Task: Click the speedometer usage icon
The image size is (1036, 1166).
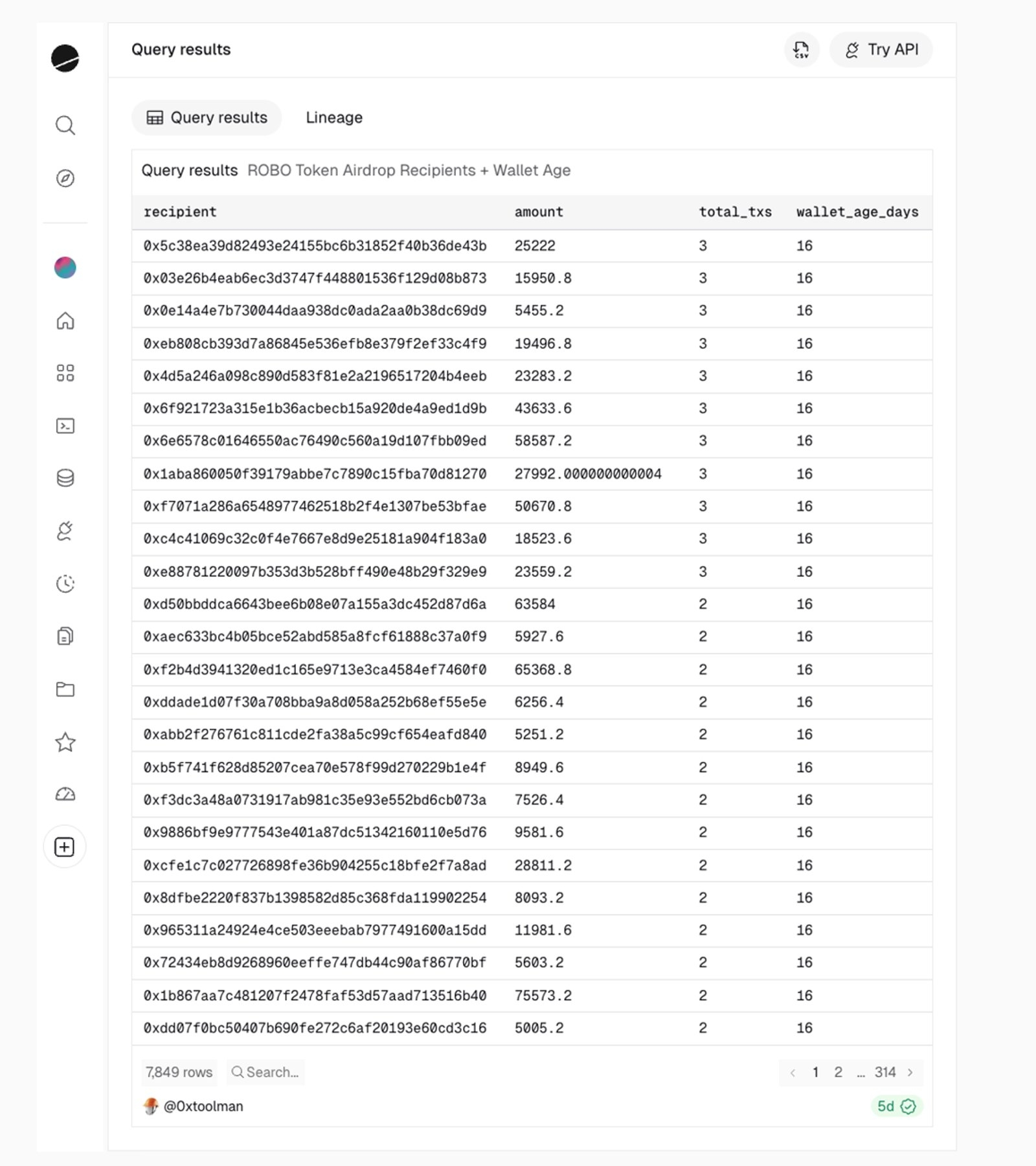Action: point(65,794)
